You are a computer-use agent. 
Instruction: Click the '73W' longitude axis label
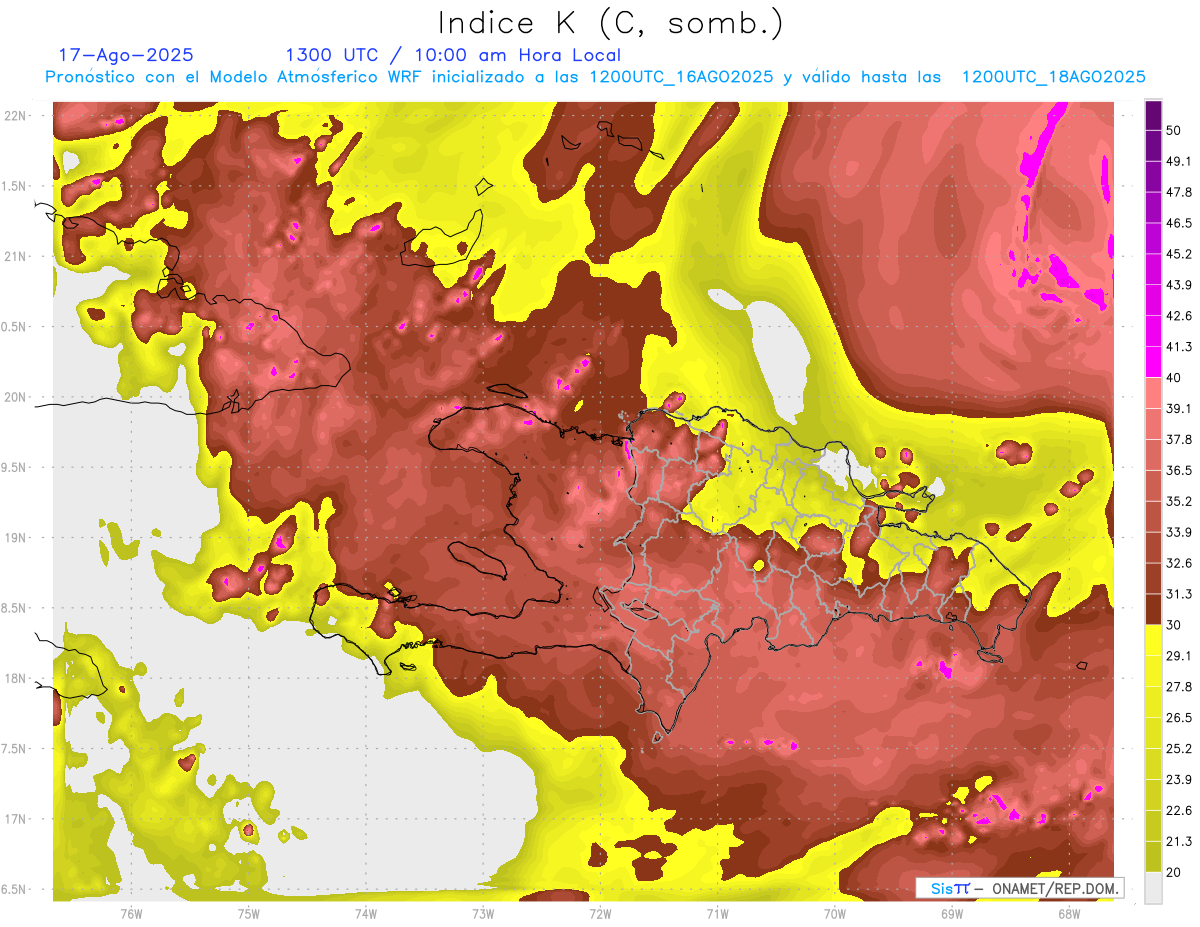point(483,912)
